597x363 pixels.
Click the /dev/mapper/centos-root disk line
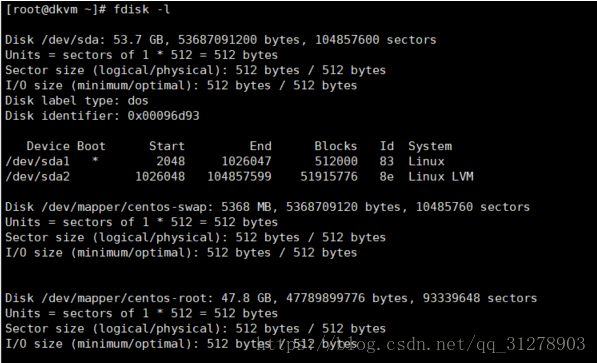tap(271, 298)
